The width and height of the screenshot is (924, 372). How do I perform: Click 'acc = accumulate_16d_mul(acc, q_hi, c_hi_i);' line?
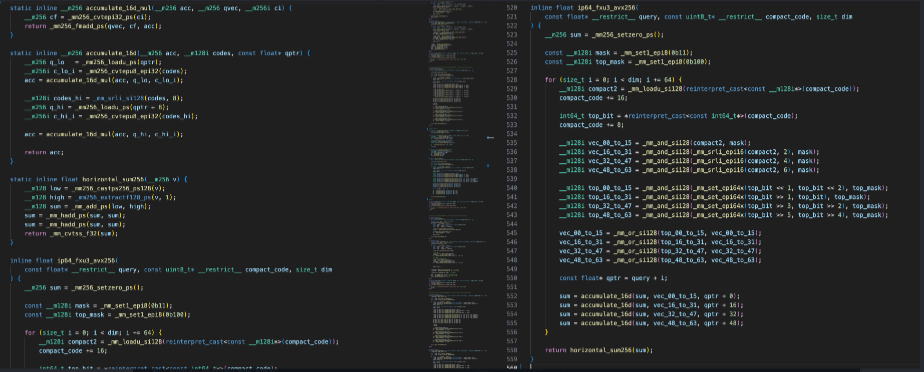point(104,134)
